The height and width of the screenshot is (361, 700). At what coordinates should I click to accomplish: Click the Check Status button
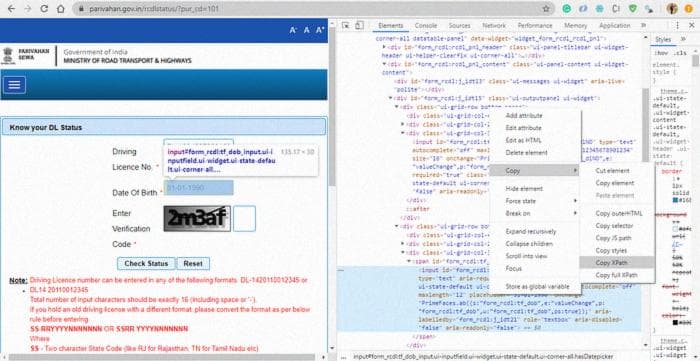point(146,263)
